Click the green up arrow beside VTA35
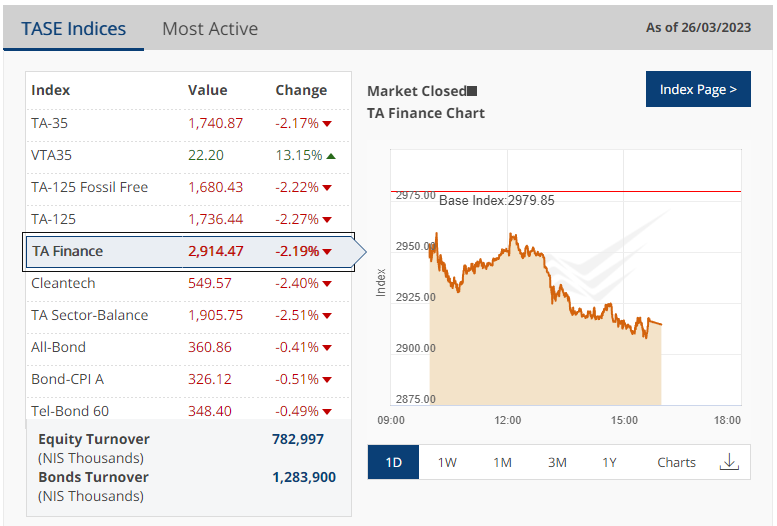This screenshot has width=777, height=526. pyautogui.click(x=331, y=156)
